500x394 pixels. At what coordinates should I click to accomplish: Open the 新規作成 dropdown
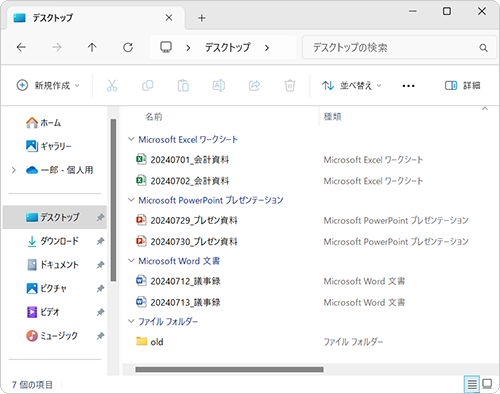point(48,86)
